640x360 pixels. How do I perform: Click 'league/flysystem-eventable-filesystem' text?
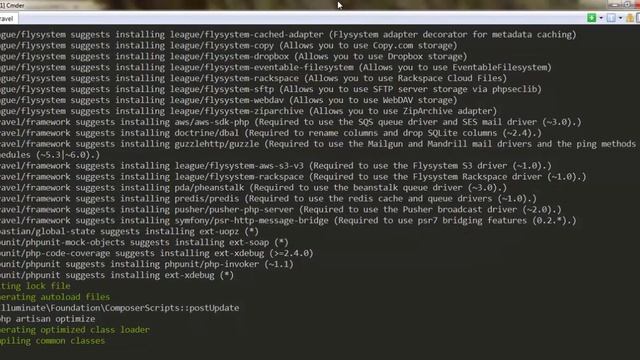(262, 68)
